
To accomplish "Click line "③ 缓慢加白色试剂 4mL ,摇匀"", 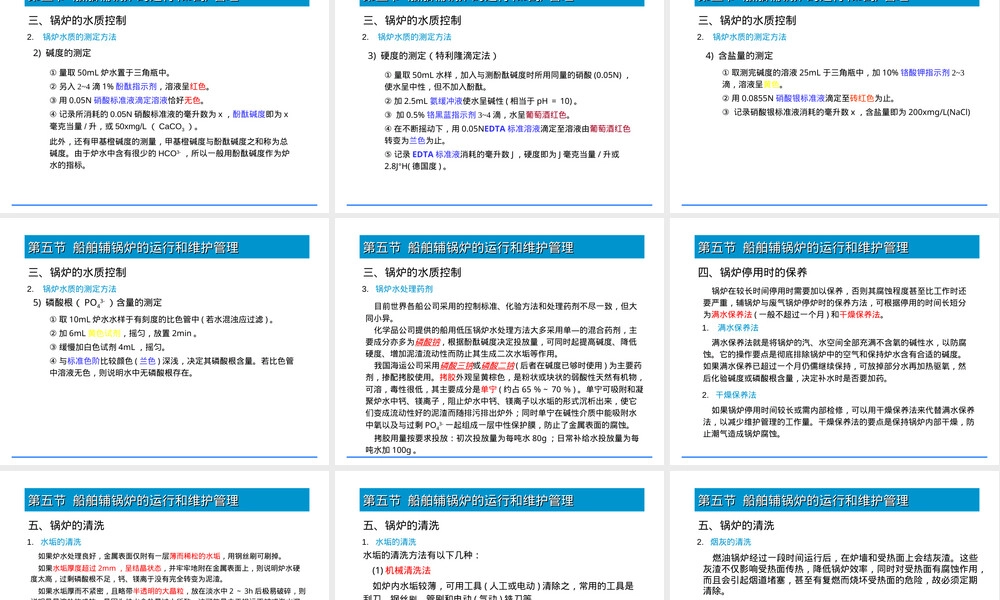I will 108,347.
